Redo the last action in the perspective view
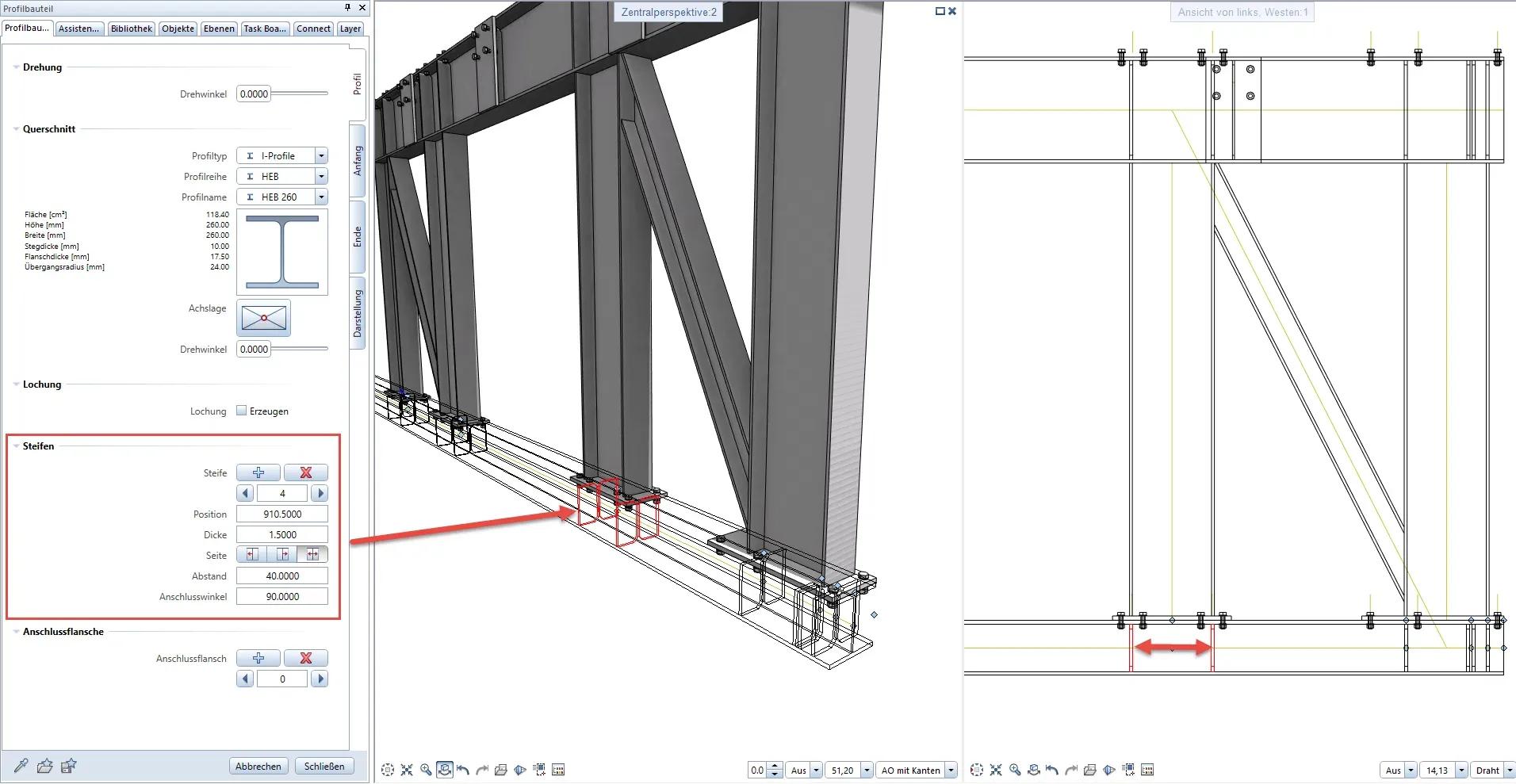 click(481, 769)
